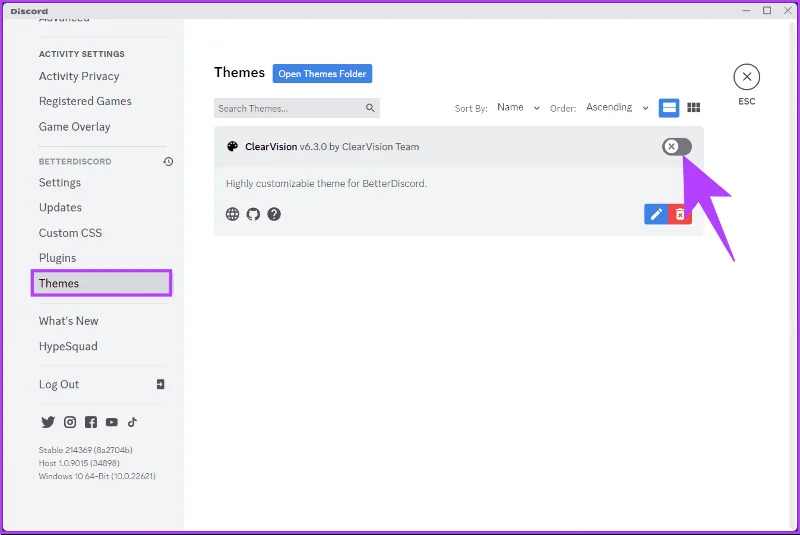Edit the ClearVision theme with pencil icon
This screenshot has height=535, width=800.
(656, 214)
